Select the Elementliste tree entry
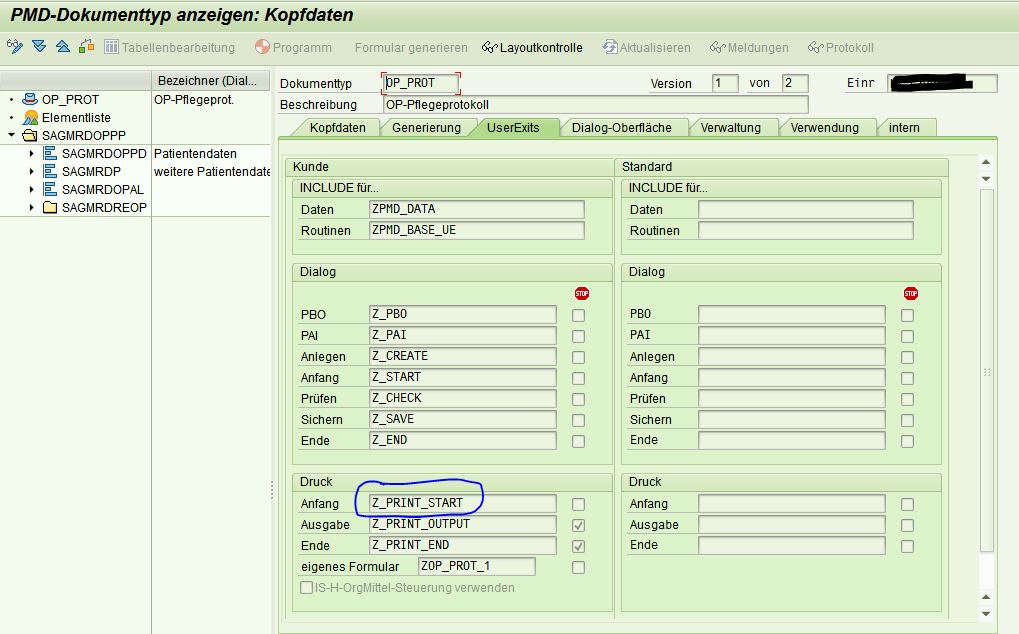Image resolution: width=1019 pixels, height=634 pixels. pos(76,118)
